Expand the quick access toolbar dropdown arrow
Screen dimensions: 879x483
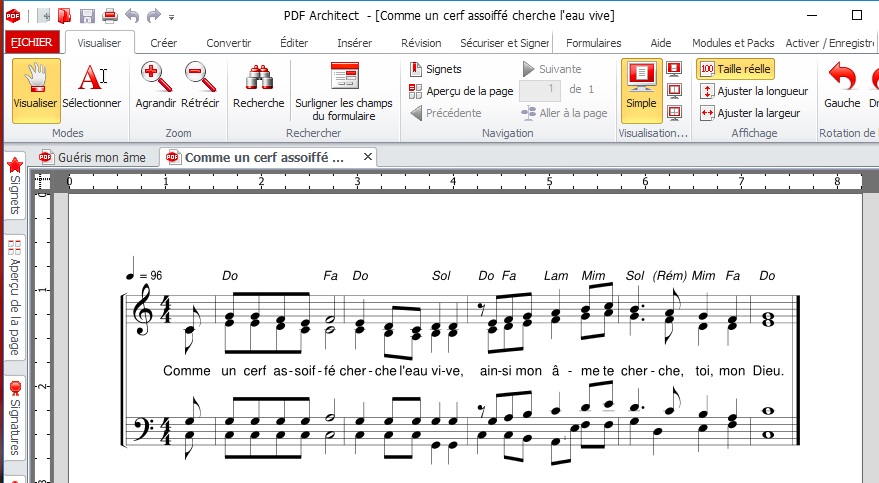(172, 17)
